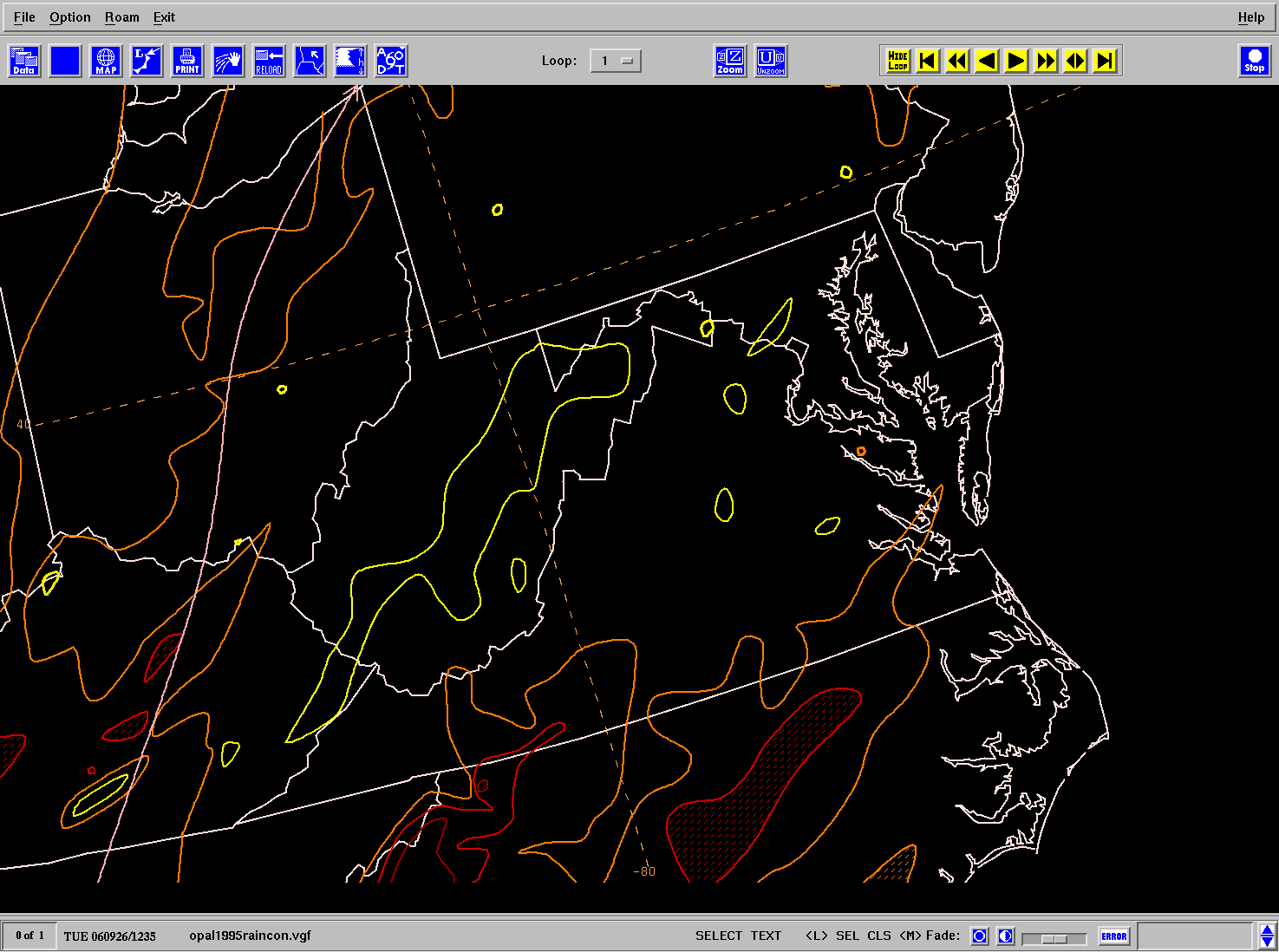Click the 'CLS <M>' mouse hint text
The height and width of the screenshot is (952, 1279).
(x=894, y=936)
